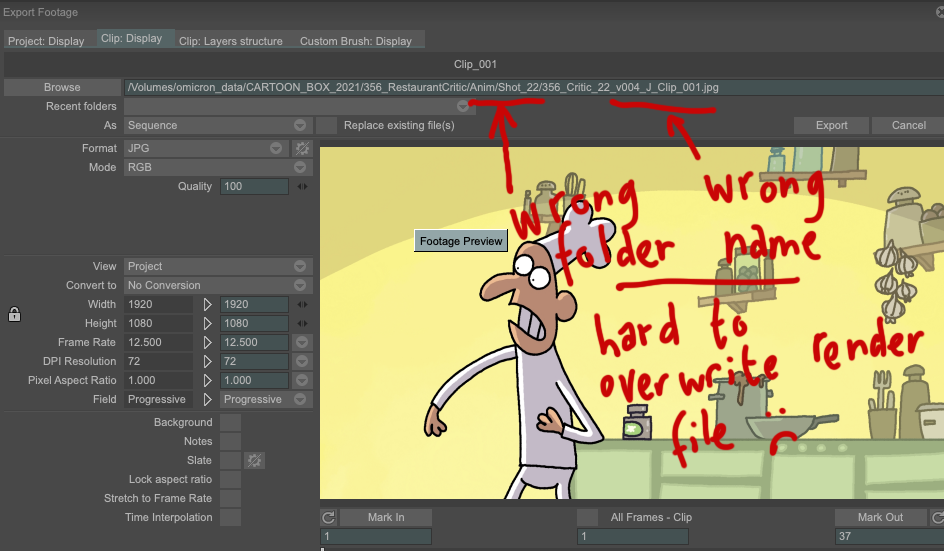The height and width of the screenshot is (551, 944).
Task: Click output Pixel Aspect Ratio field
Action: coord(254,381)
